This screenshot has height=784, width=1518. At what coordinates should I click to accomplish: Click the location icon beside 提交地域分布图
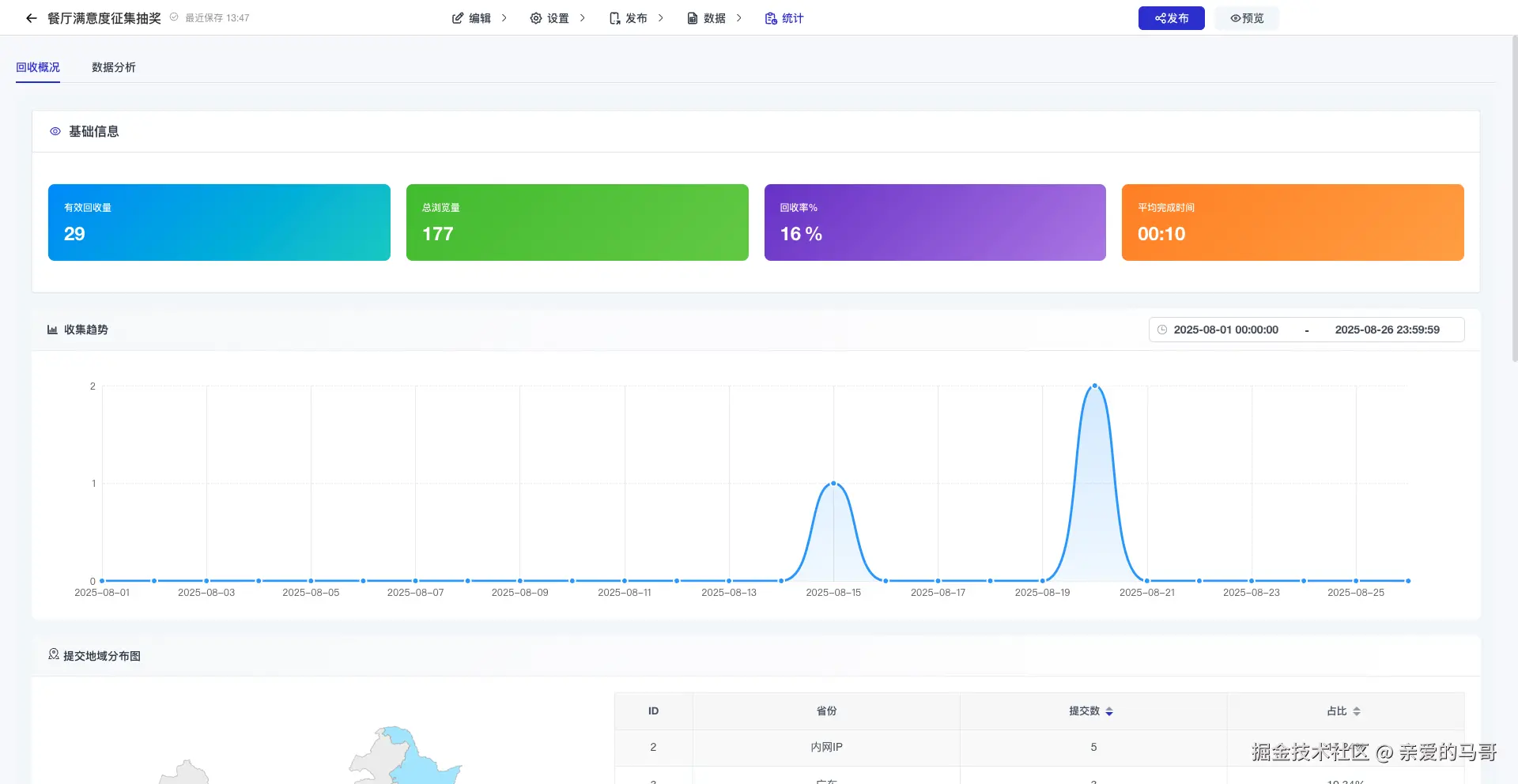54,654
